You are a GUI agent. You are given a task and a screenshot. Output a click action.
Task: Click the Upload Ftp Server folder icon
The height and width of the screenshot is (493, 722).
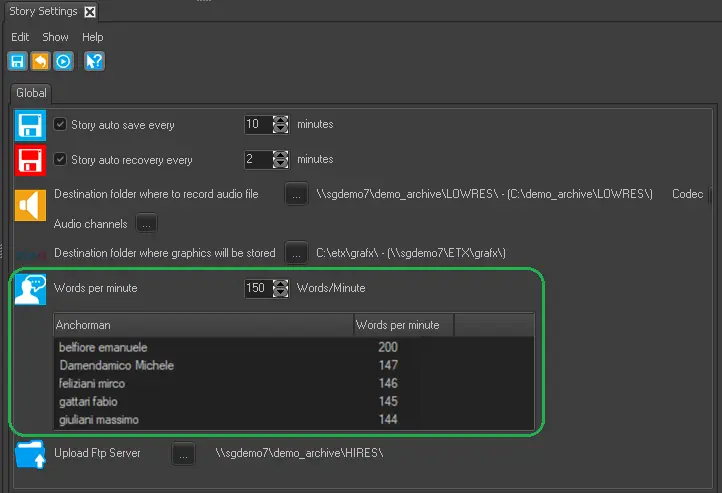[30, 454]
